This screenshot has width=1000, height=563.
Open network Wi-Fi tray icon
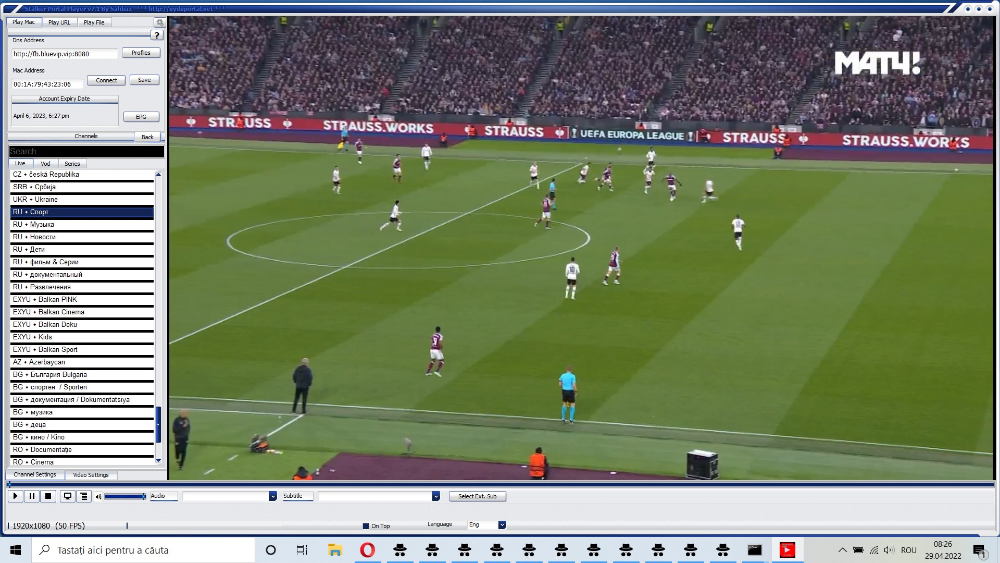(874, 550)
